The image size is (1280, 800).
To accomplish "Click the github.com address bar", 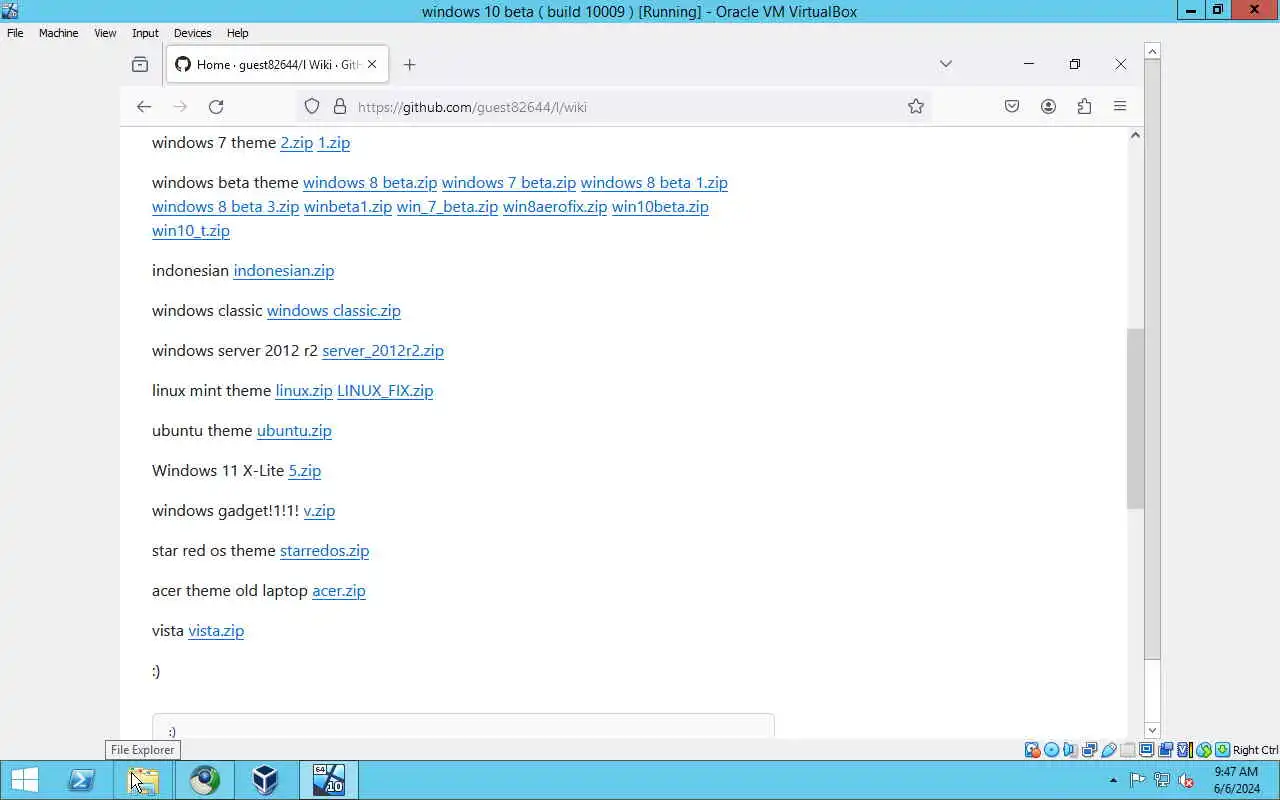I will pyautogui.click(x=613, y=106).
